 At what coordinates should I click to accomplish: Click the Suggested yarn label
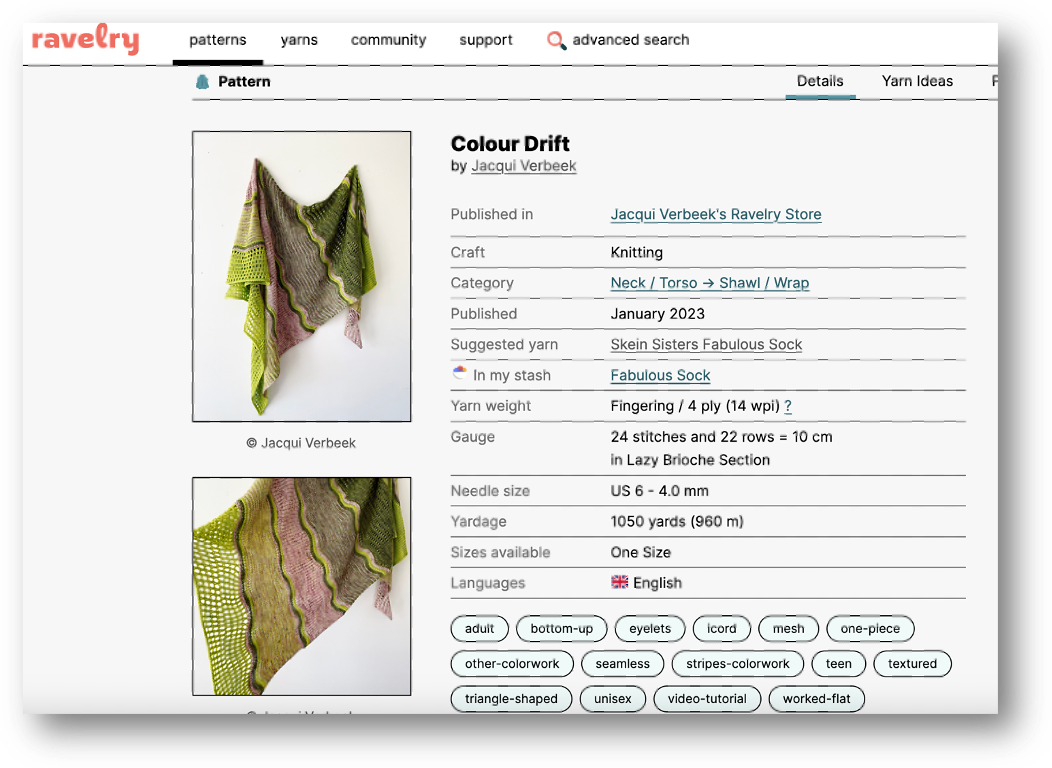tap(505, 344)
